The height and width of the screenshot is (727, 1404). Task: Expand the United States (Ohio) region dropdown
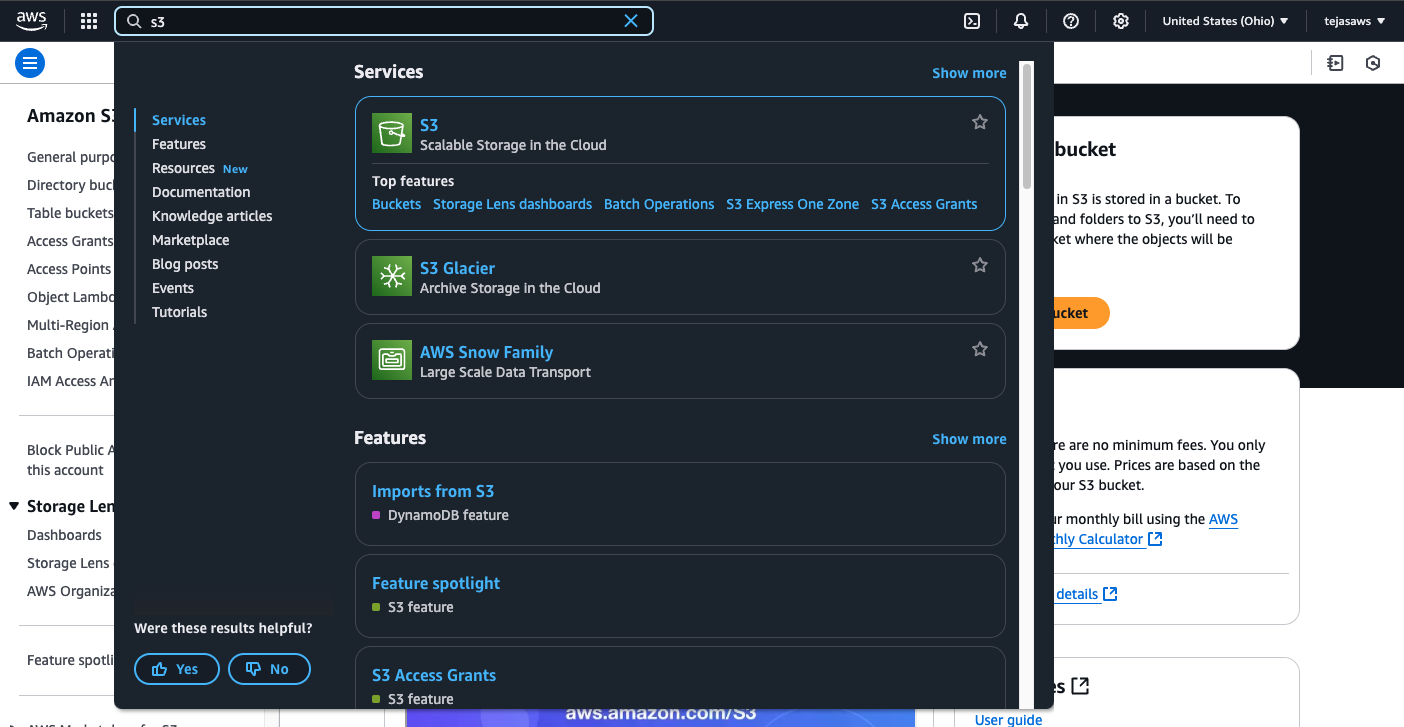pos(1225,21)
